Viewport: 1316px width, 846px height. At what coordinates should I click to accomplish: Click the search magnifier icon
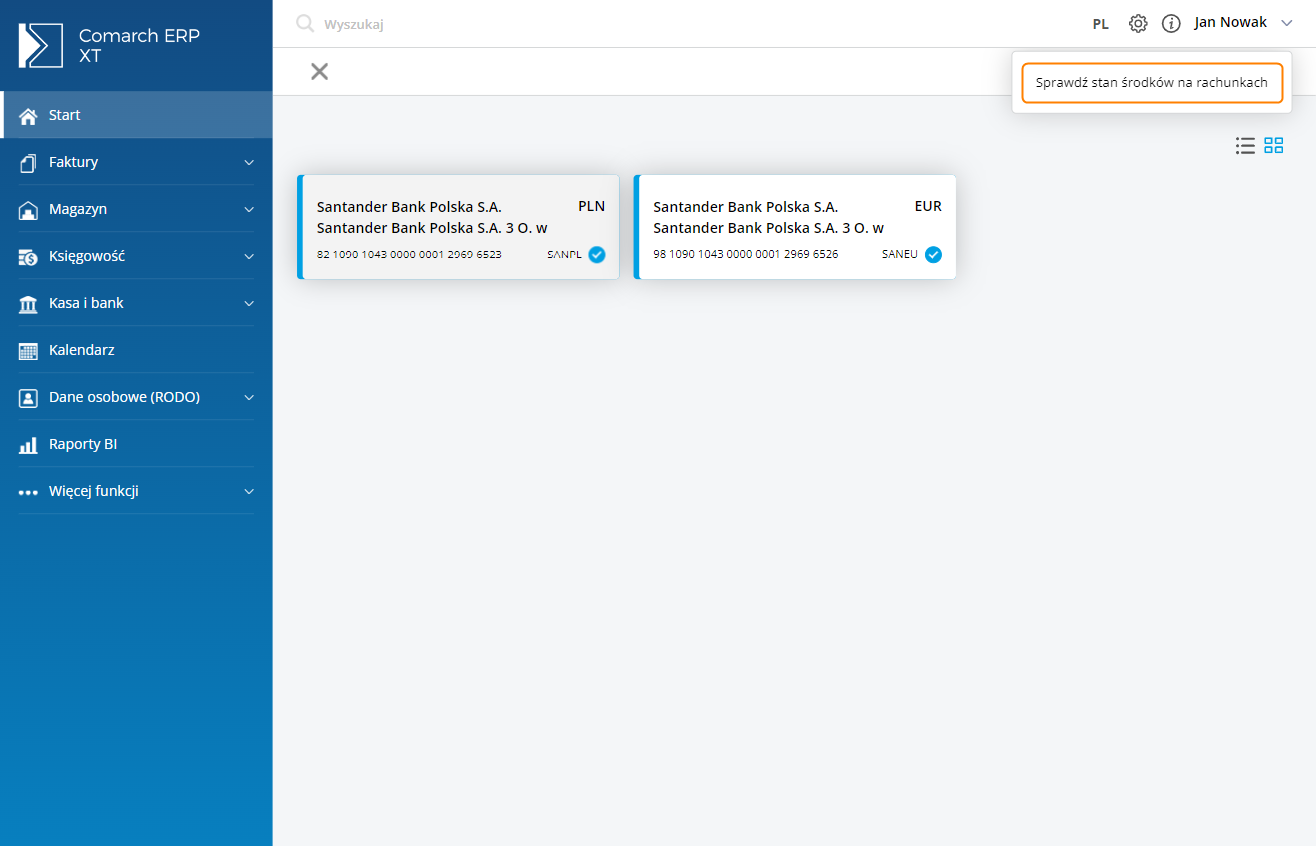tap(305, 24)
